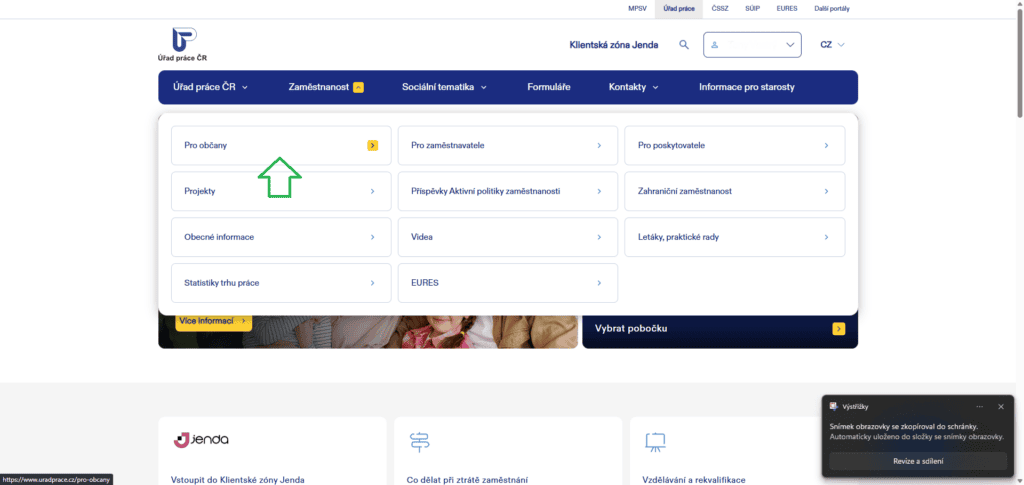Click the arrow next to Obecné informace
The image size is (1024, 485).
point(372,237)
